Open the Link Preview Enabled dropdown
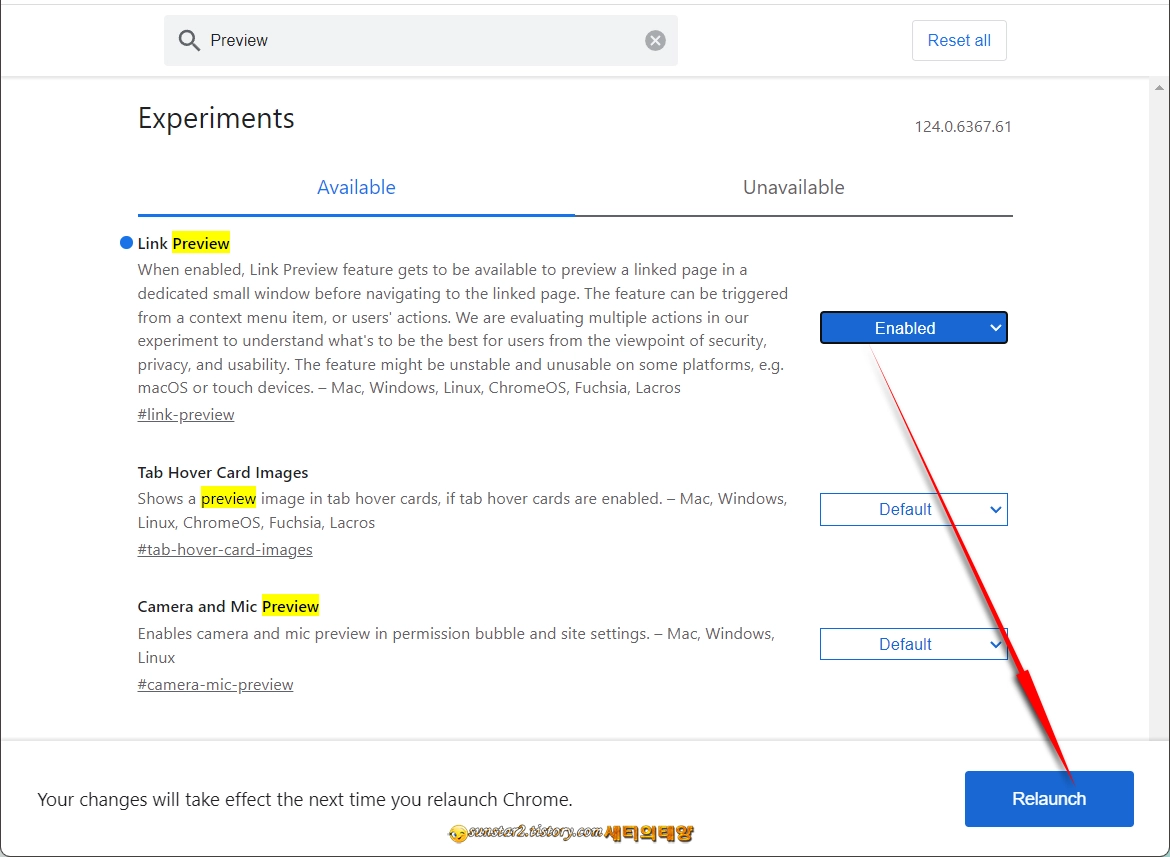The width and height of the screenshot is (1170, 857). (x=913, y=328)
